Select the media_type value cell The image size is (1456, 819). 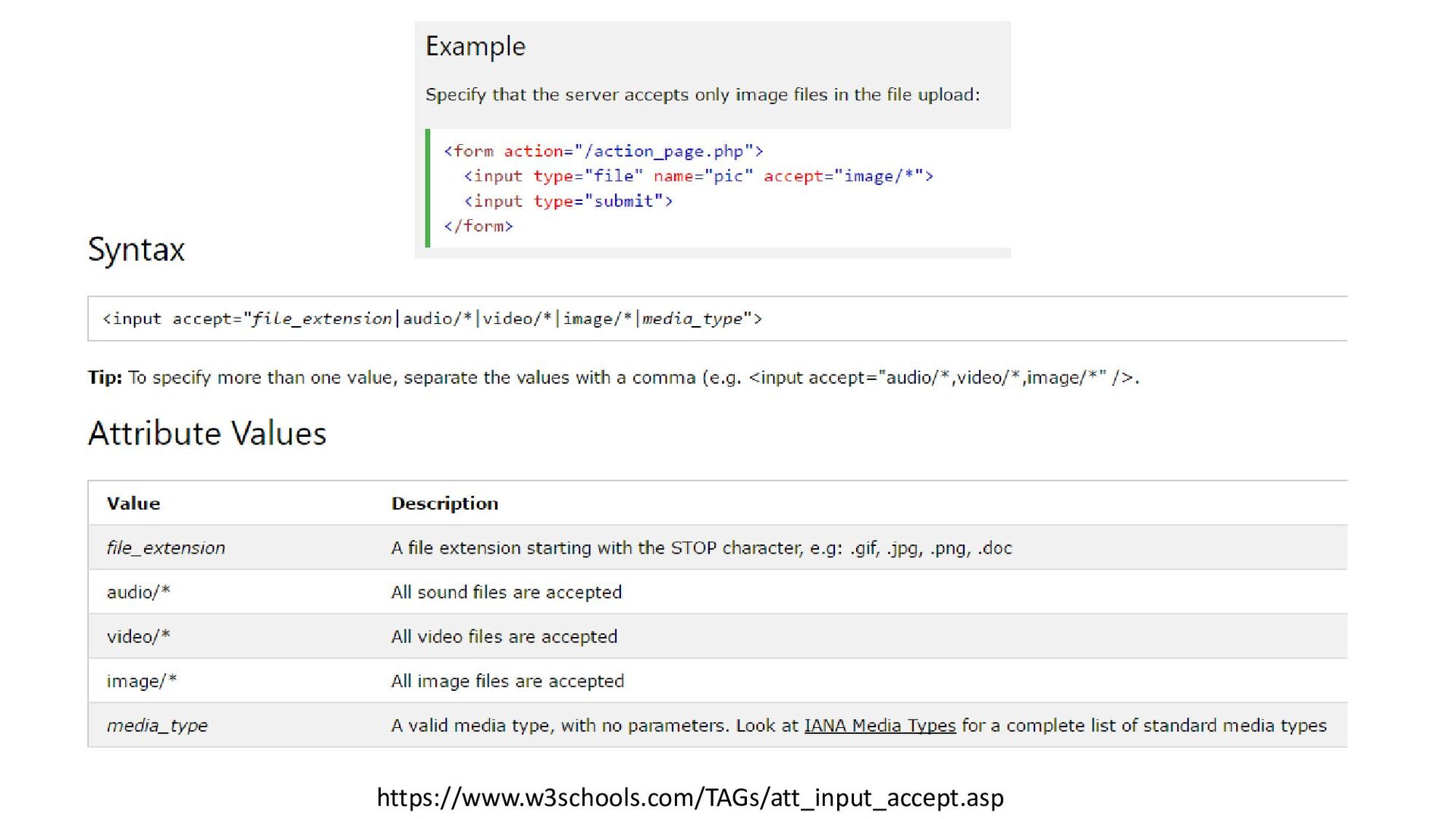[157, 726]
